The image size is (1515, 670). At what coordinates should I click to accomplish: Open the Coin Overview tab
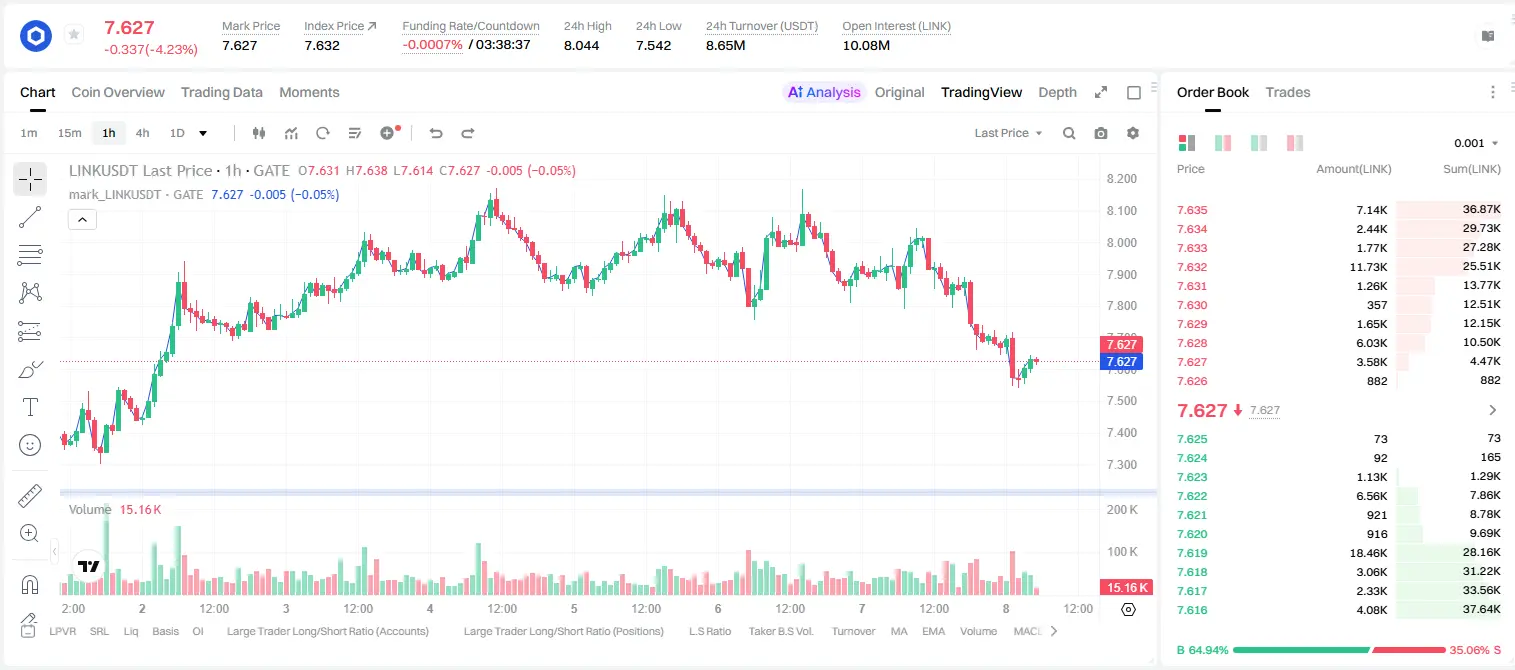(118, 92)
